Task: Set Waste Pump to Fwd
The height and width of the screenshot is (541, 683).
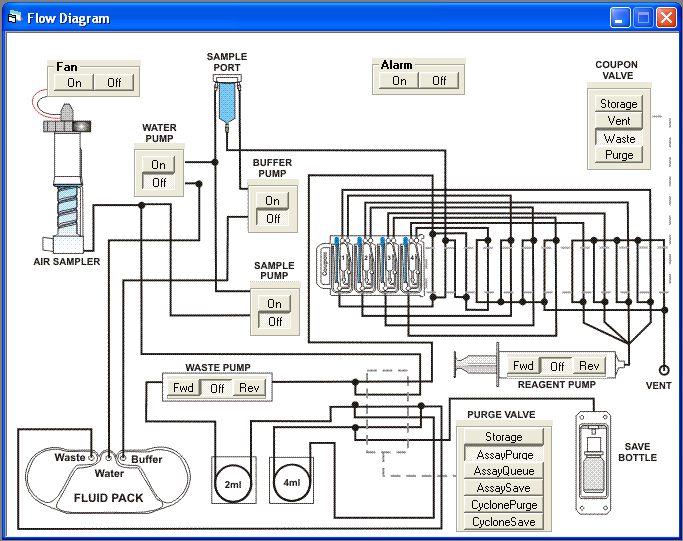Action: pos(183,387)
